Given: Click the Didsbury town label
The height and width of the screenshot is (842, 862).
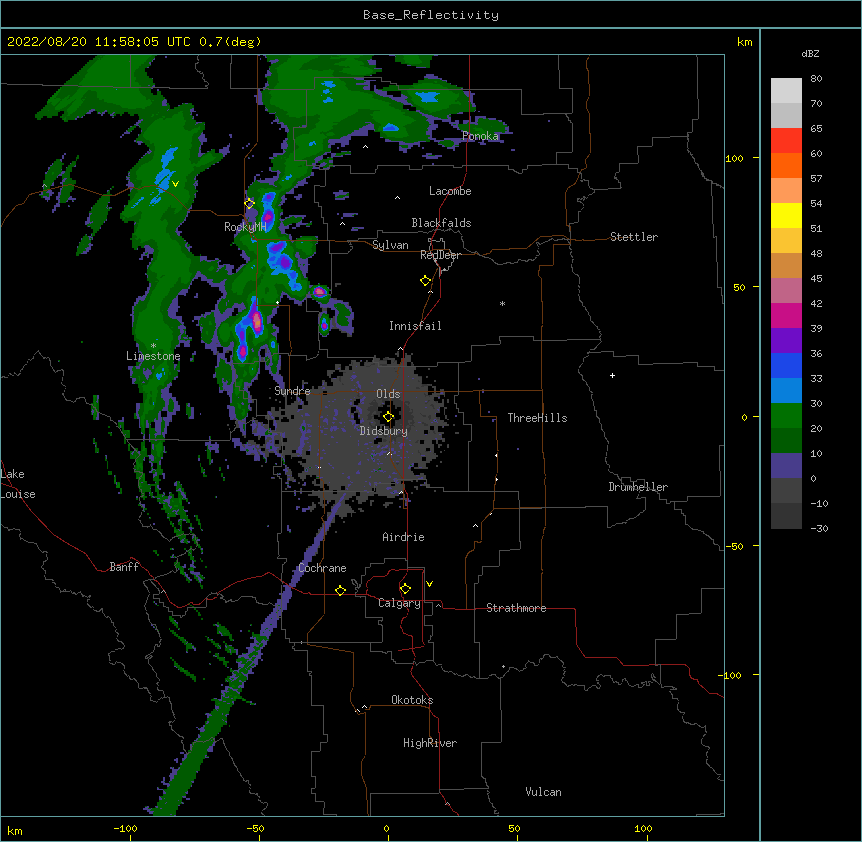Looking at the screenshot, I should 384,431.
